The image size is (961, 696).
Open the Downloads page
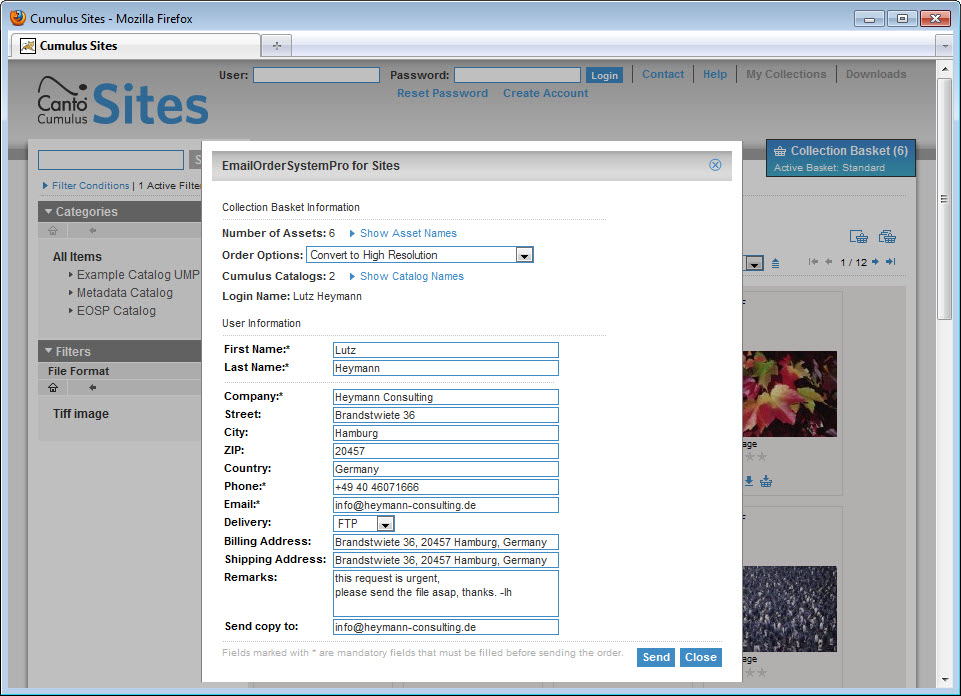pyautogui.click(x=876, y=74)
